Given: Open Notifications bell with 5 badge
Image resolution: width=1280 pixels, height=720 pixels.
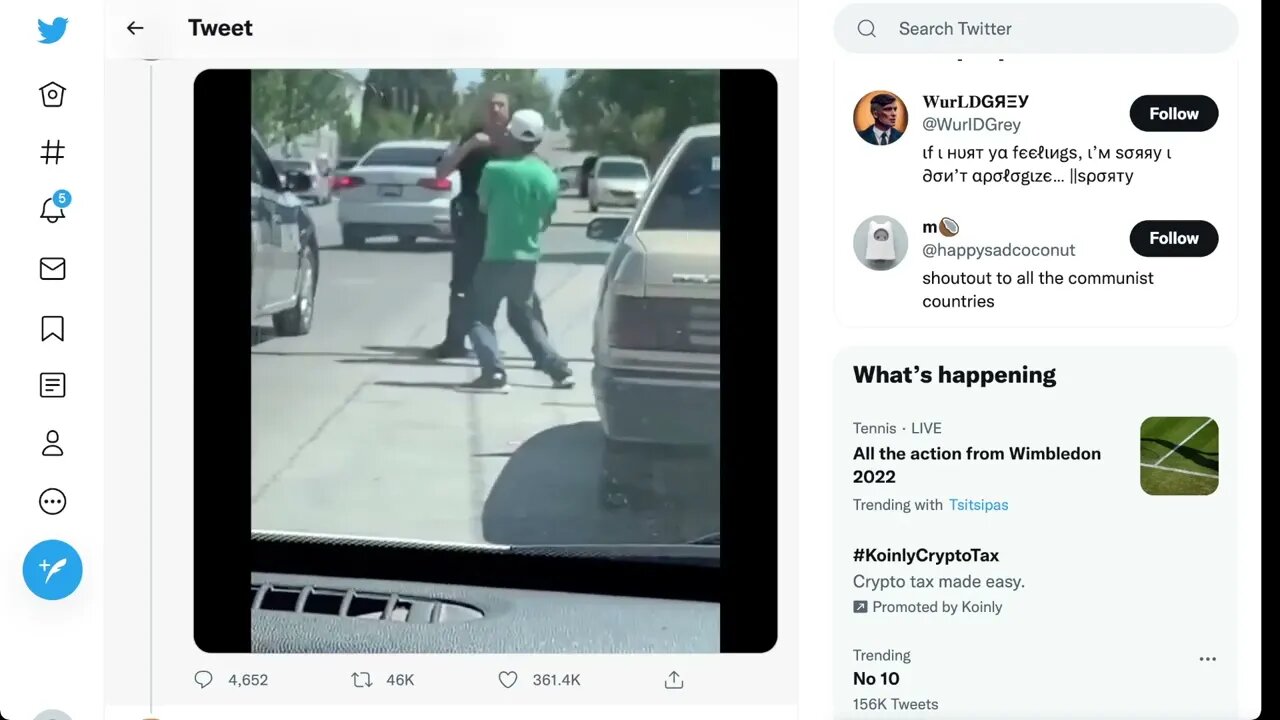Looking at the screenshot, I should tap(53, 208).
